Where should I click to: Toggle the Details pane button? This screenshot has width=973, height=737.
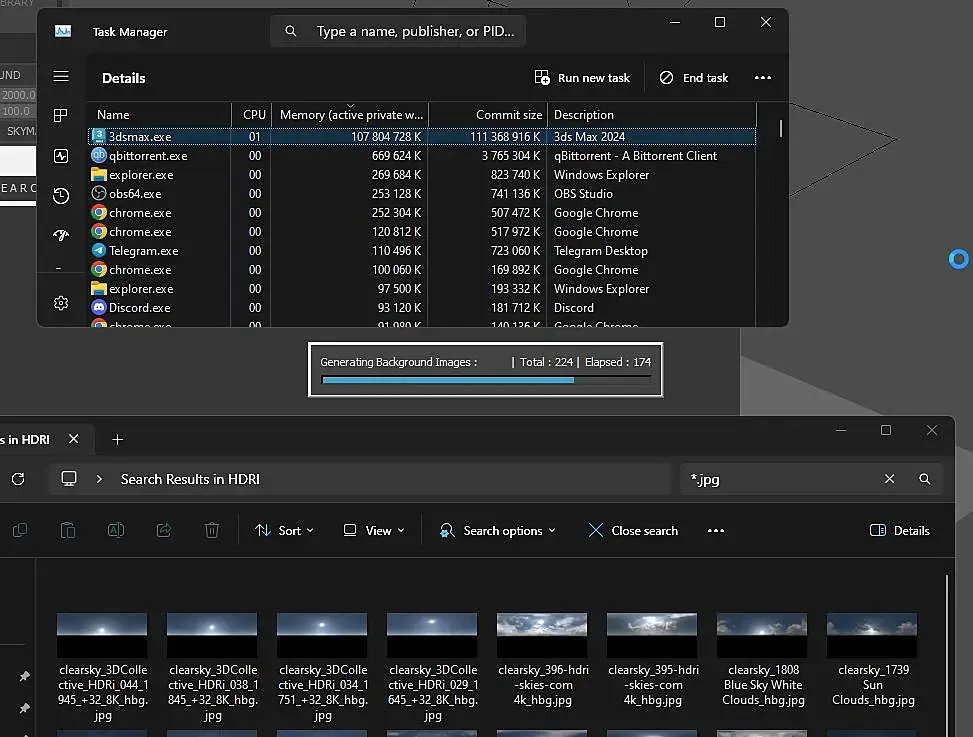click(x=900, y=530)
